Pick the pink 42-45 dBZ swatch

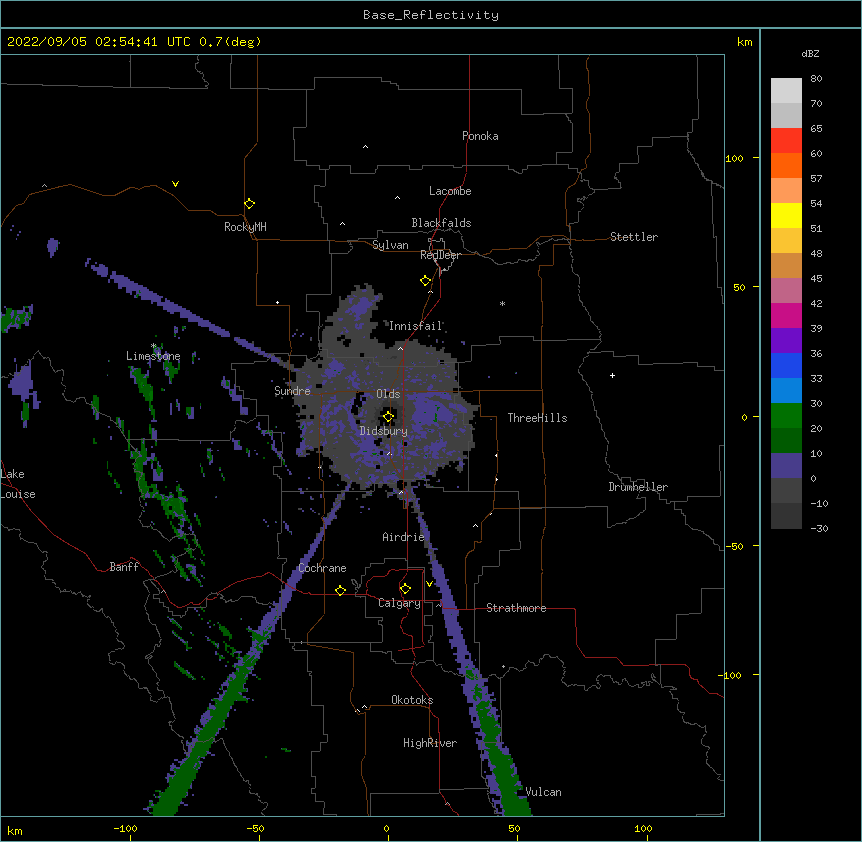pyautogui.click(x=786, y=291)
